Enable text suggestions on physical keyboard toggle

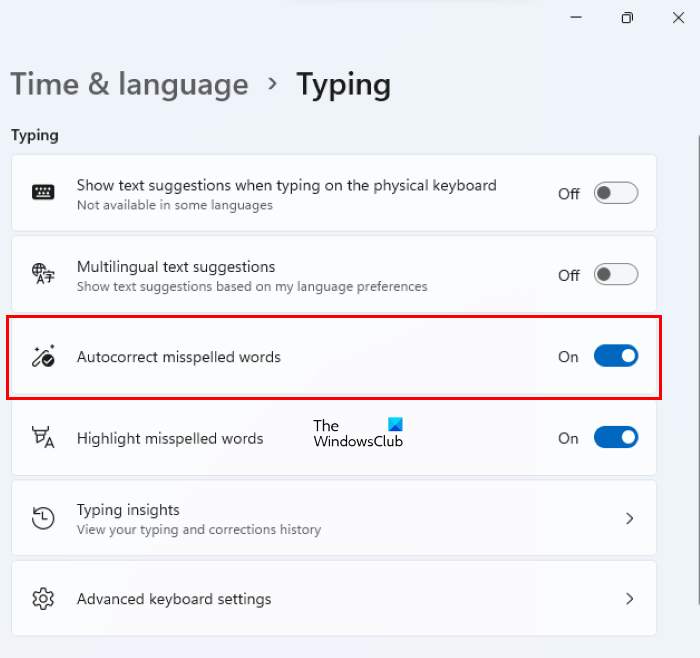click(x=615, y=193)
